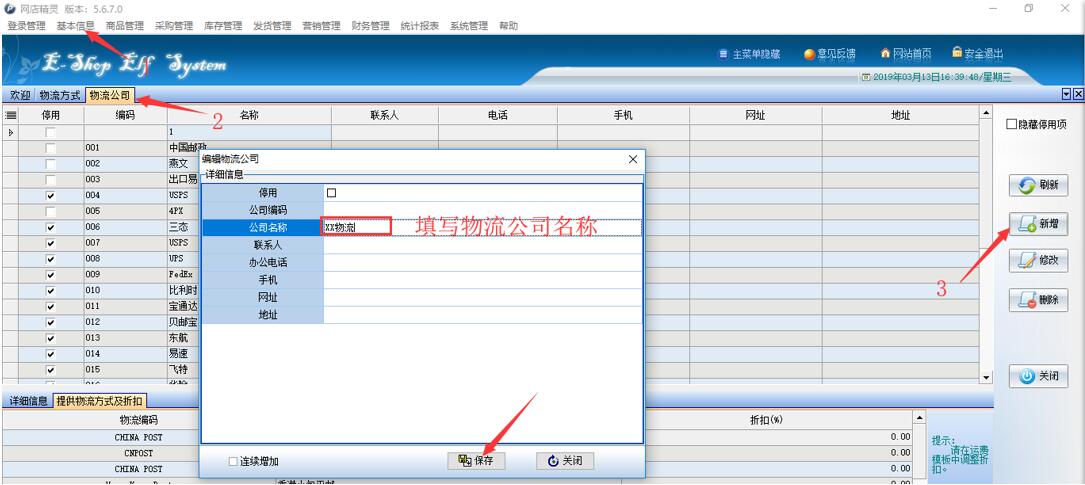This screenshot has height=485, width=1085.
Task: Click 关闭 at the dialog bottom
Action: pos(565,461)
